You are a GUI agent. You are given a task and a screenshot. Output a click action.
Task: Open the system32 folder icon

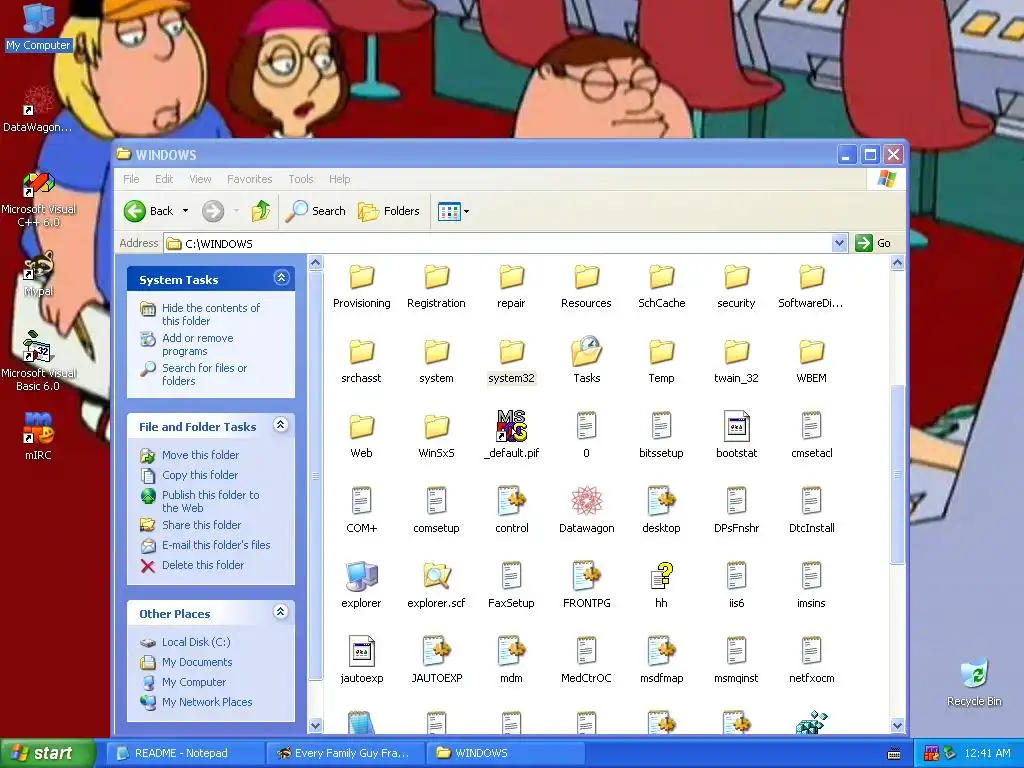511,352
